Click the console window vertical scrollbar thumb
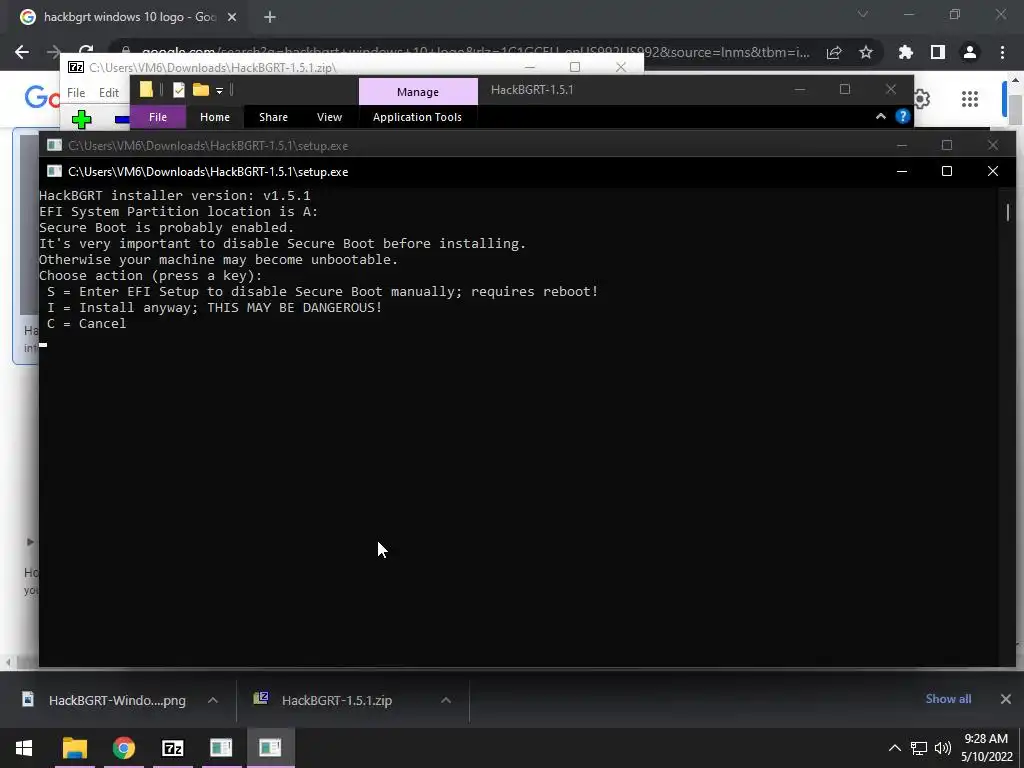 pyautogui.click(x=1008, y=212)
